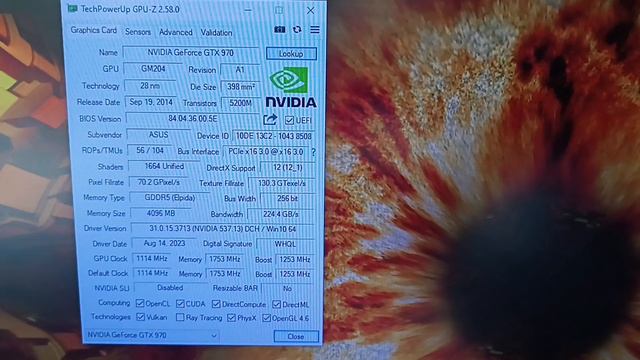This screenshot has height=360, width=640.
Task: Click the Bus Interface question mark
Action: (x=313, y=152)
